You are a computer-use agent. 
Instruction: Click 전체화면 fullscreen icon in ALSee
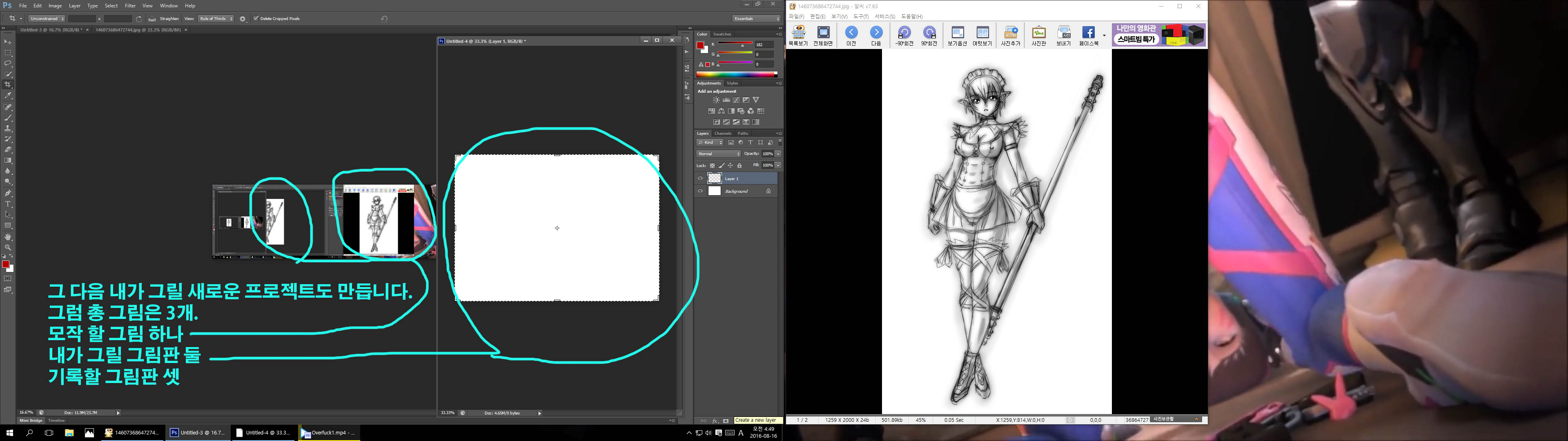click(x=823, y=36)
